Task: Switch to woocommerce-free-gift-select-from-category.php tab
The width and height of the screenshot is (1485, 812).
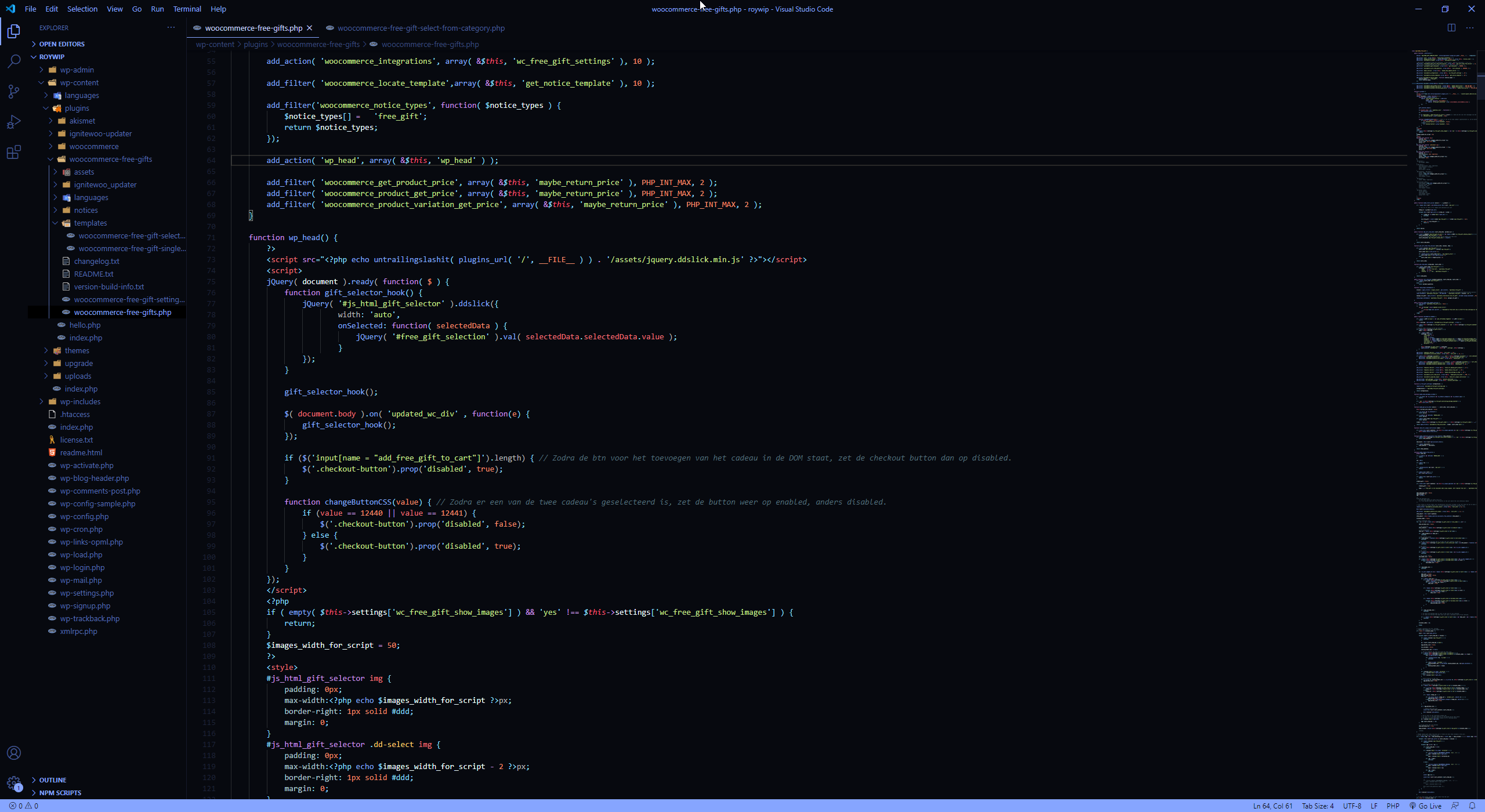Action: (421, 28)
